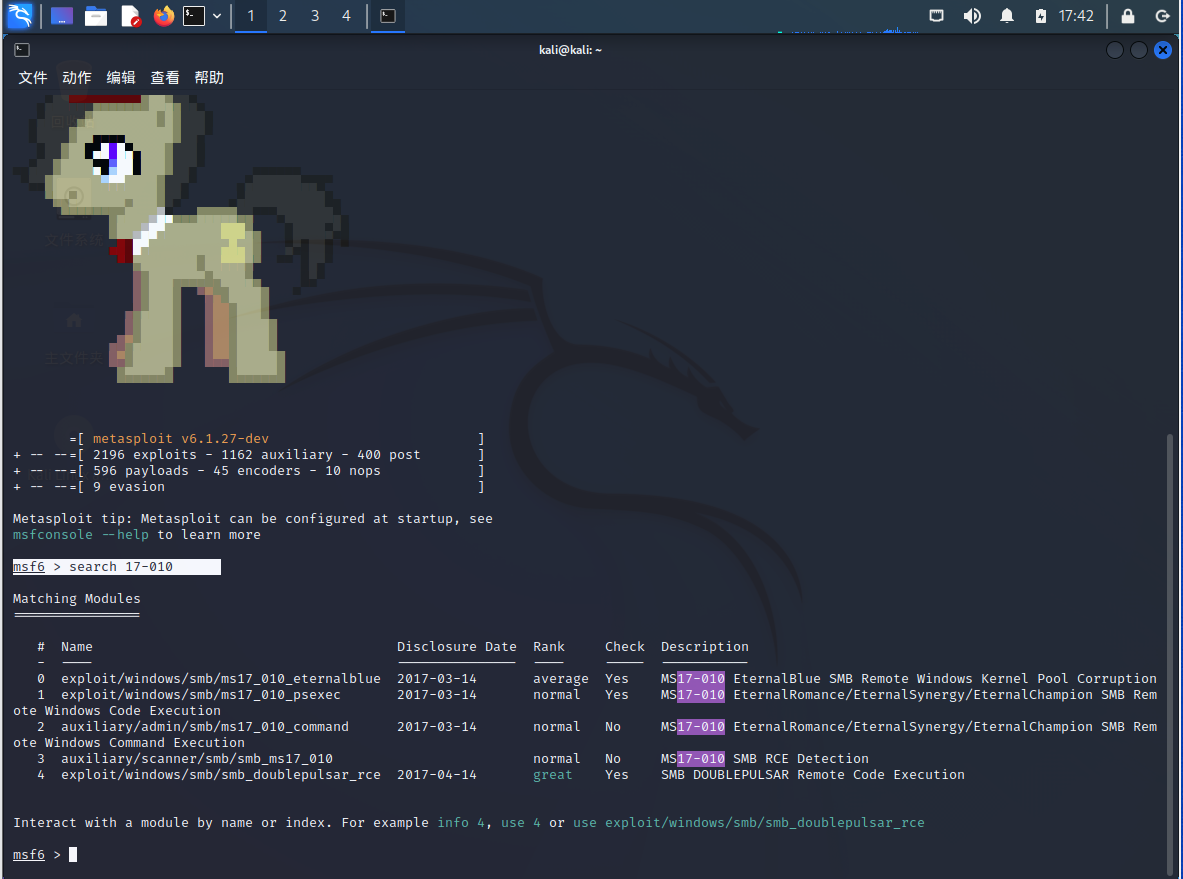Click the display tray icon
The image size is (1183, 879).
(936, 16)
